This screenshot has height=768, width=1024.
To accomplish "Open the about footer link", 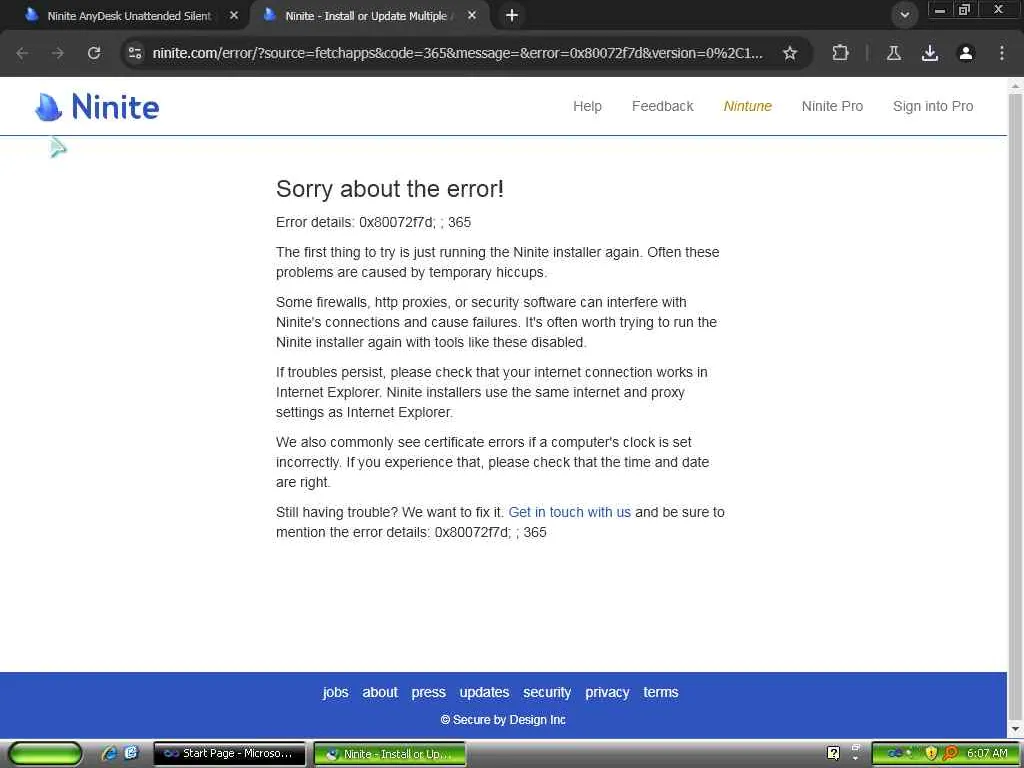I will (380, 692).
